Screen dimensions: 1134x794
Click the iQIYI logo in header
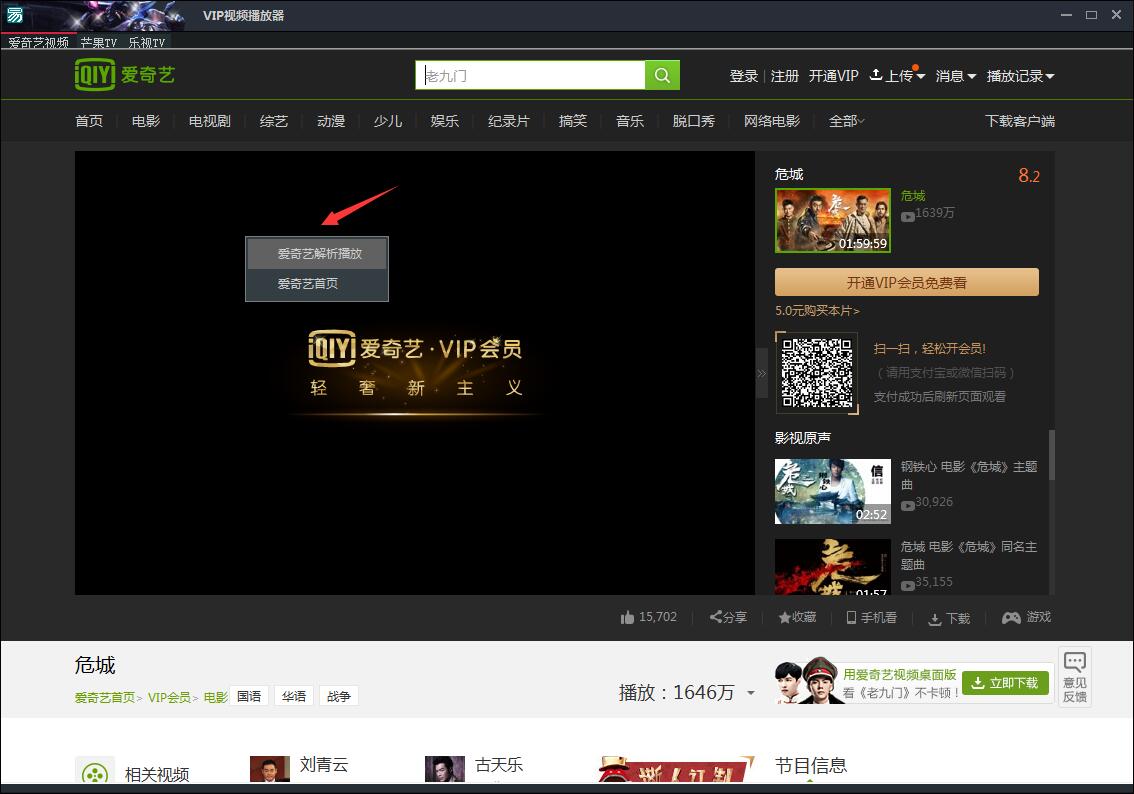(x=124, y=74)
